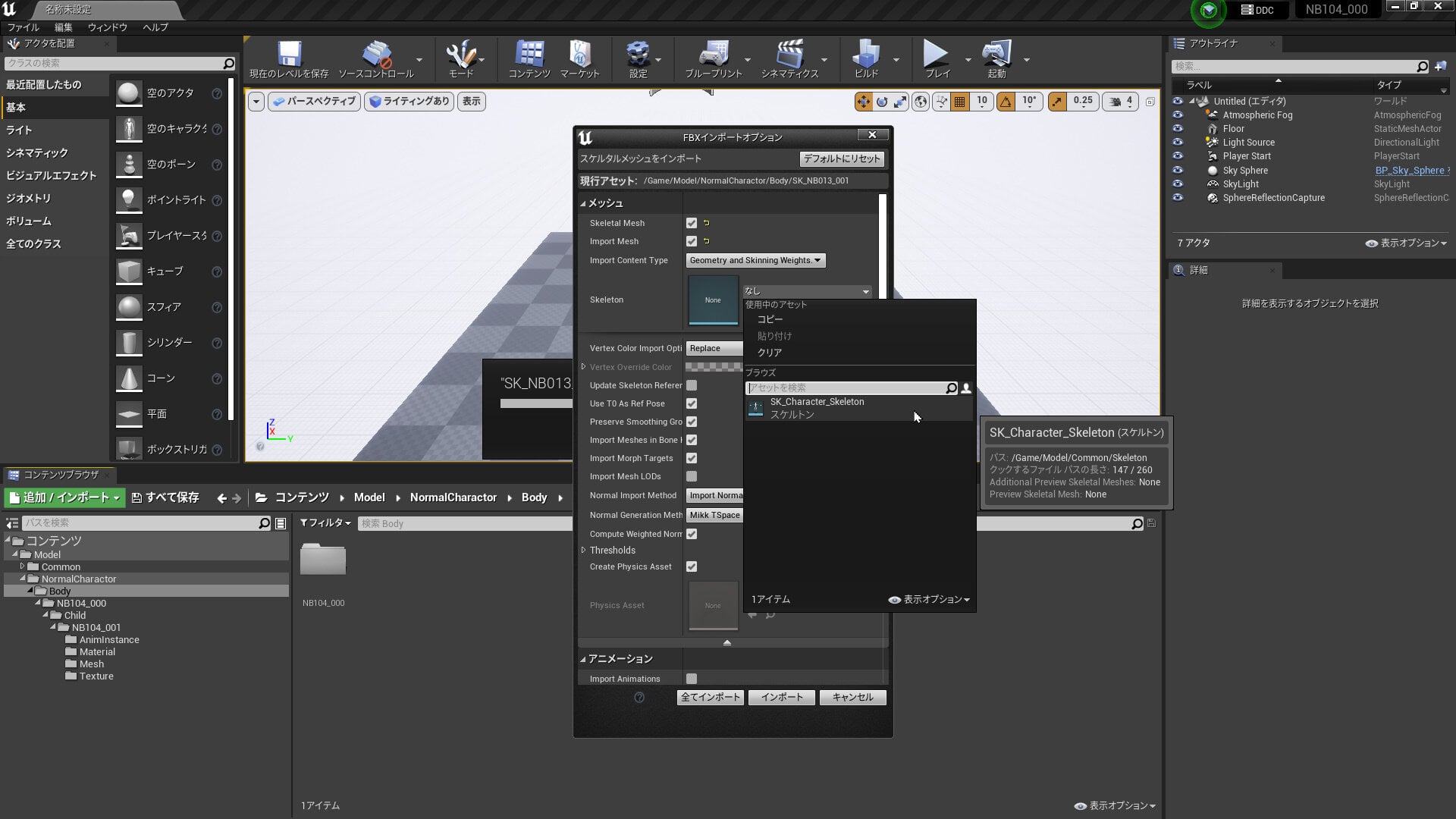Enable Import Mesh LODs checkbox
Viewport: 1456px width, 819px height.
[x=692, y=476]
